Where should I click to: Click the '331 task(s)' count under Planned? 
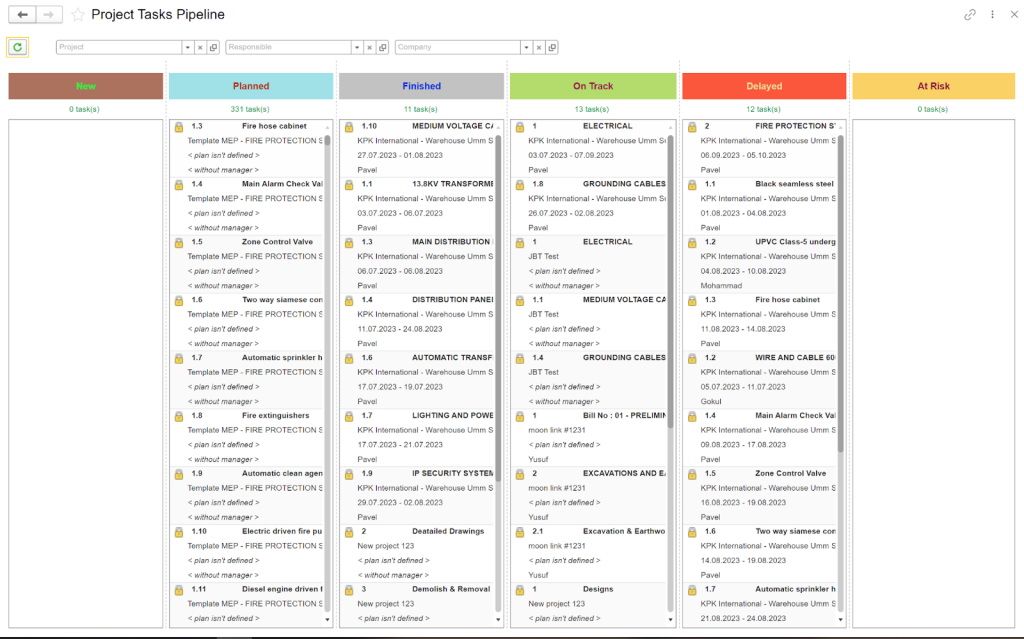pyautogui.click(x=249, y=109)
